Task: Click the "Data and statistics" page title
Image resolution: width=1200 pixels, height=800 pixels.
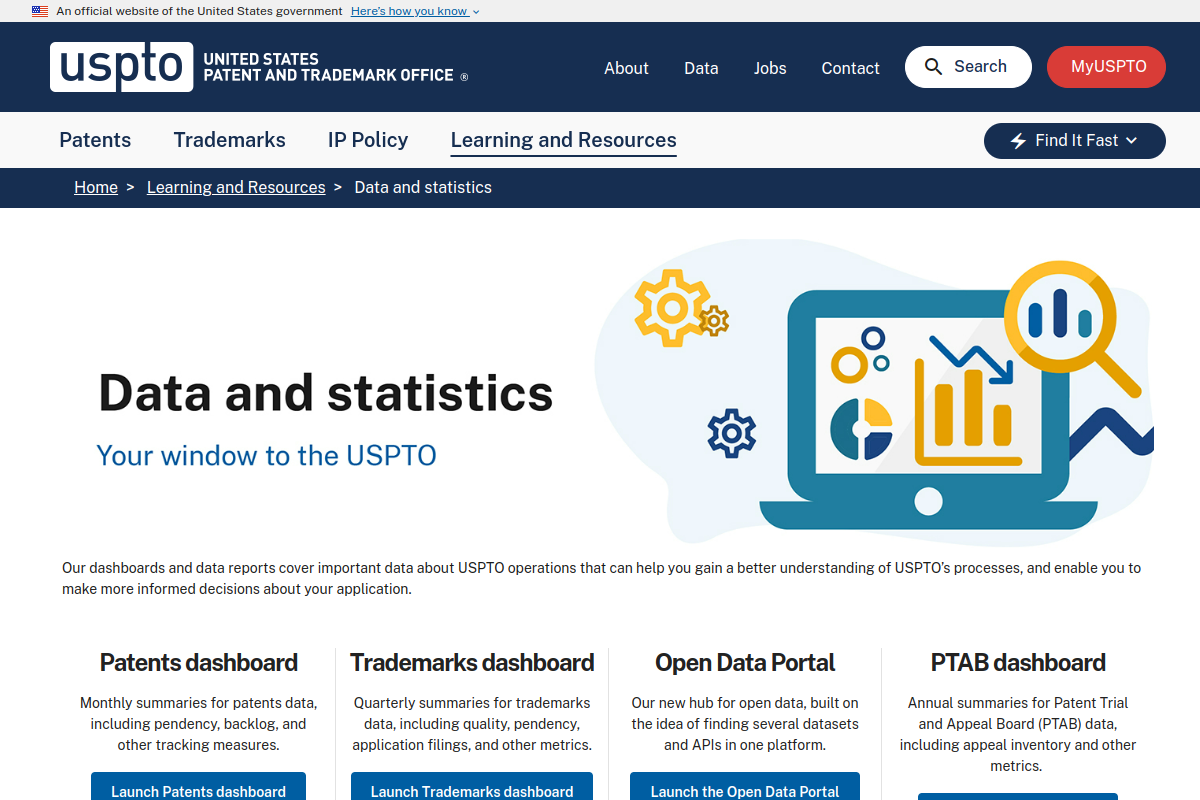Action: click(x=326, y=392)
